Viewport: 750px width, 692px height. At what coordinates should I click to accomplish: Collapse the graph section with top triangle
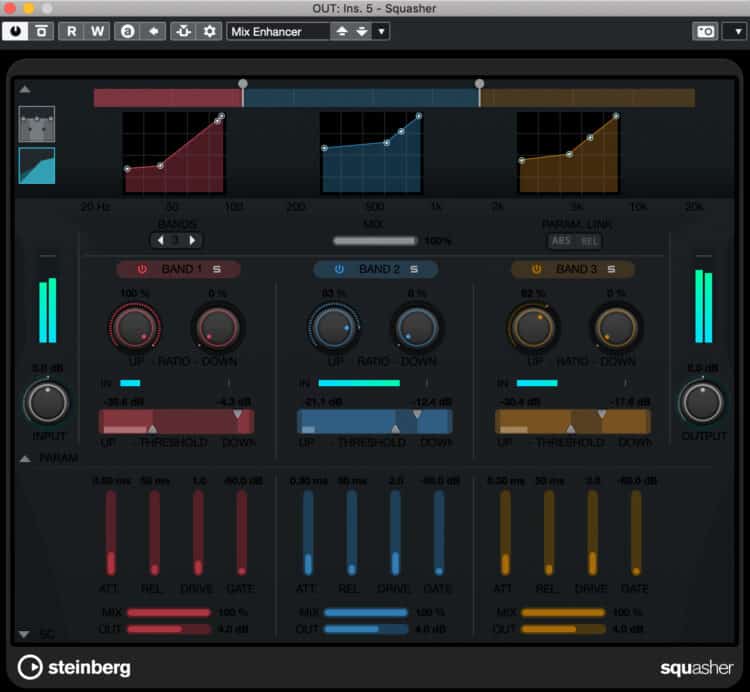[x=25, y=89]
